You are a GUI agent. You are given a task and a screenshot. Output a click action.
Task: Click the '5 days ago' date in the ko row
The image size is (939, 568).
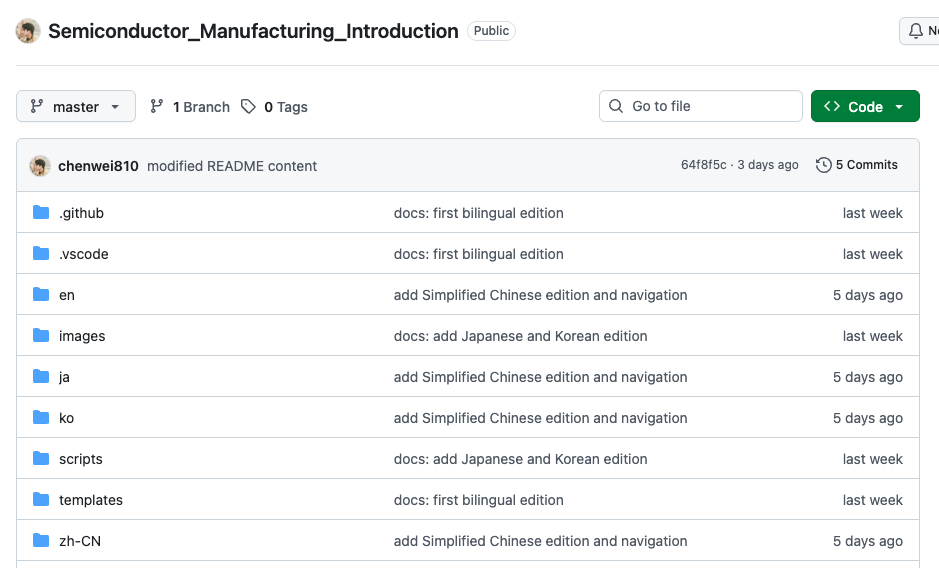click(x=868, y=418)
